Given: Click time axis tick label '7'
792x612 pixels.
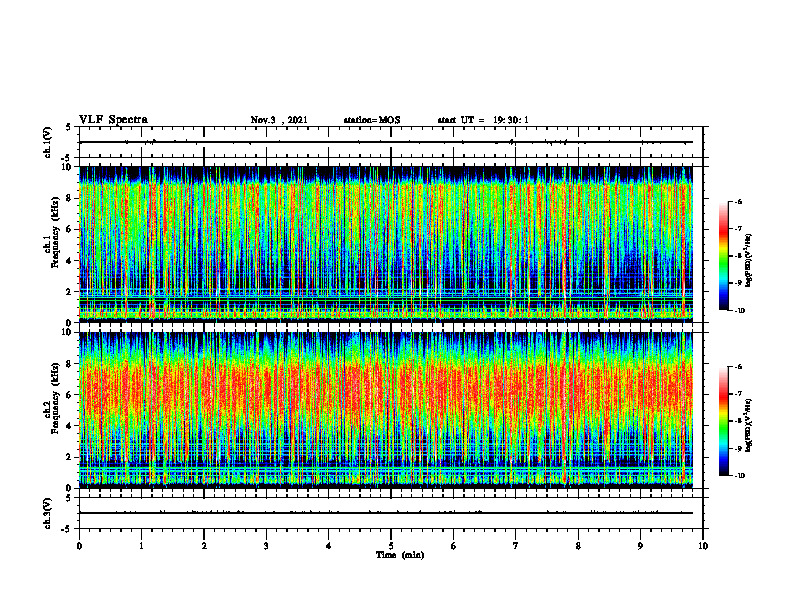Looking at the screenshot, I should [516, 546].
